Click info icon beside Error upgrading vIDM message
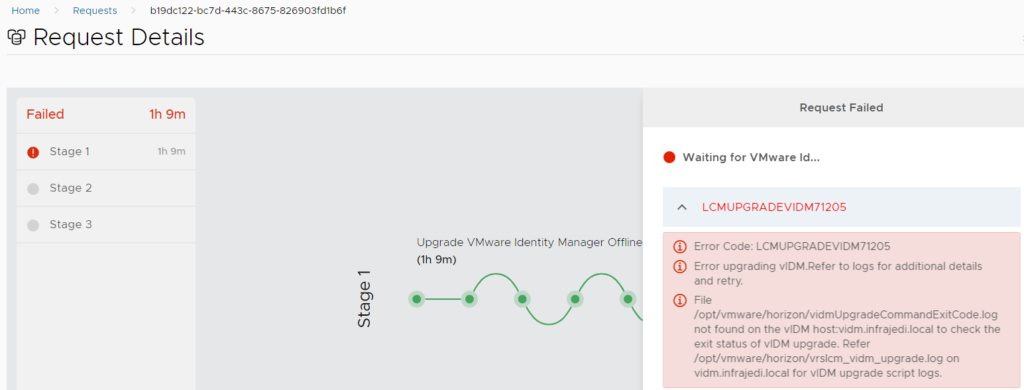 (680, 267)
